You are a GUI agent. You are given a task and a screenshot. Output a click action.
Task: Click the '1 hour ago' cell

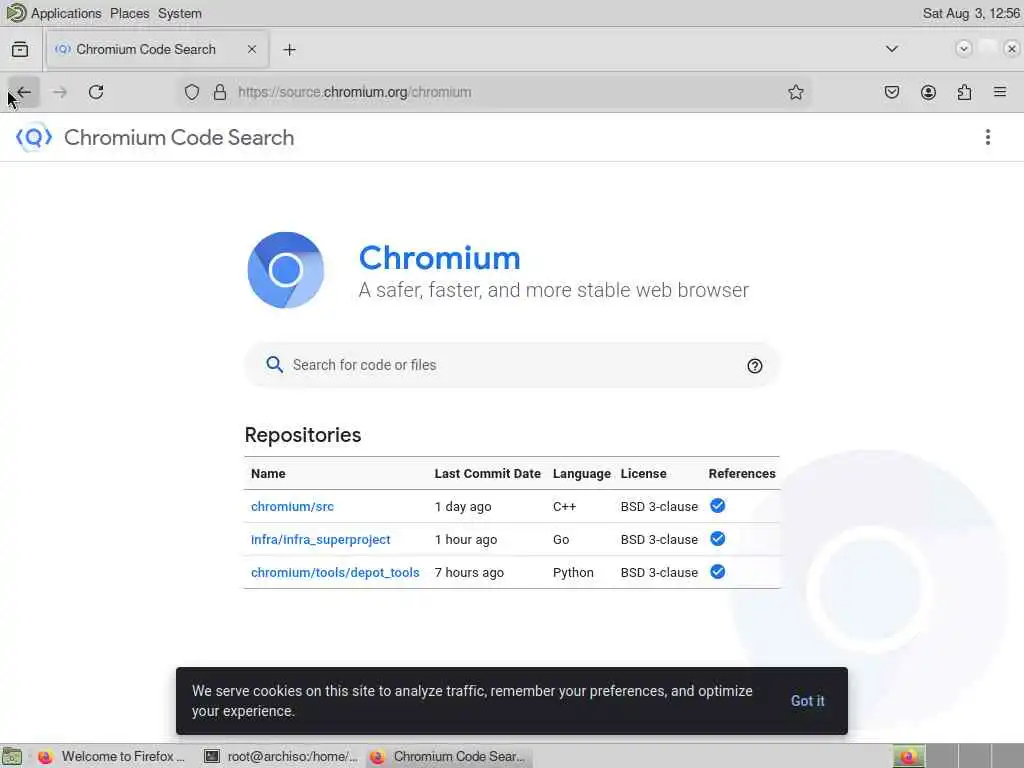point(466,539)
